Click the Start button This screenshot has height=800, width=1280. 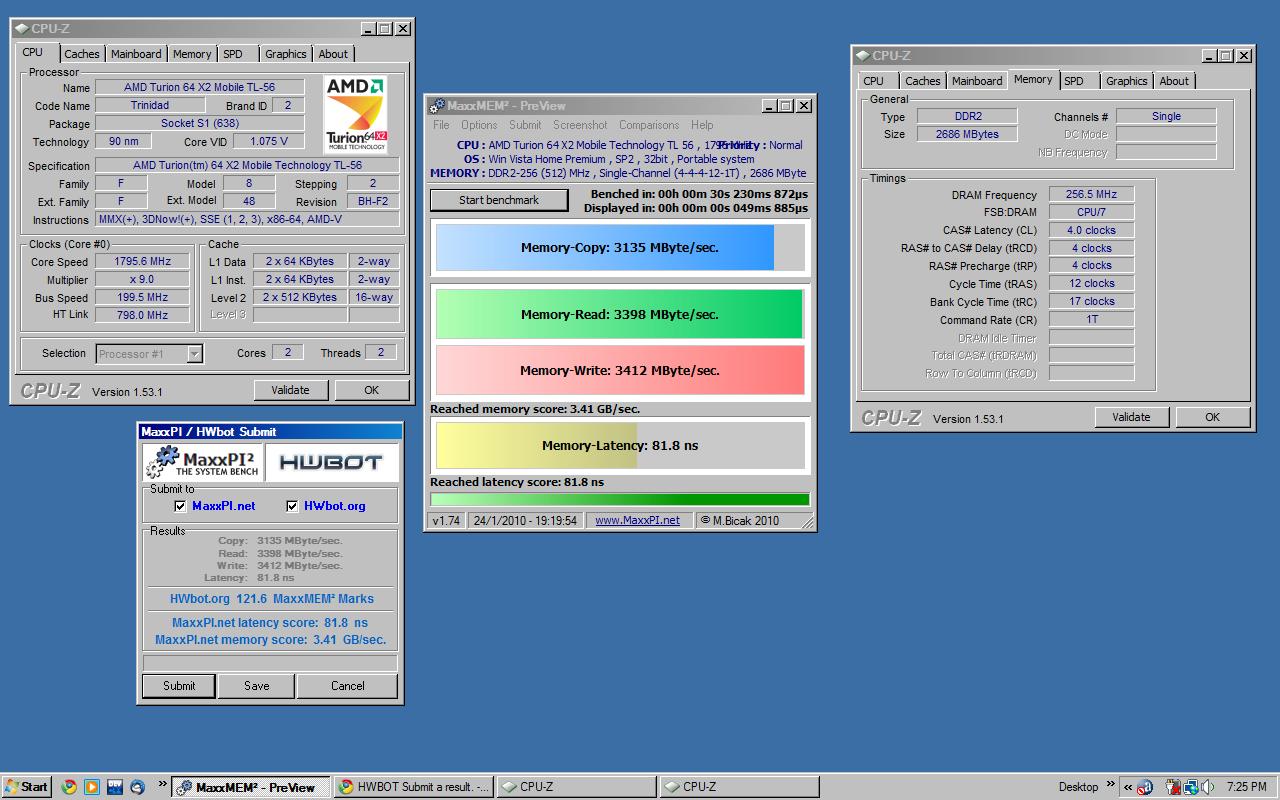26,787
